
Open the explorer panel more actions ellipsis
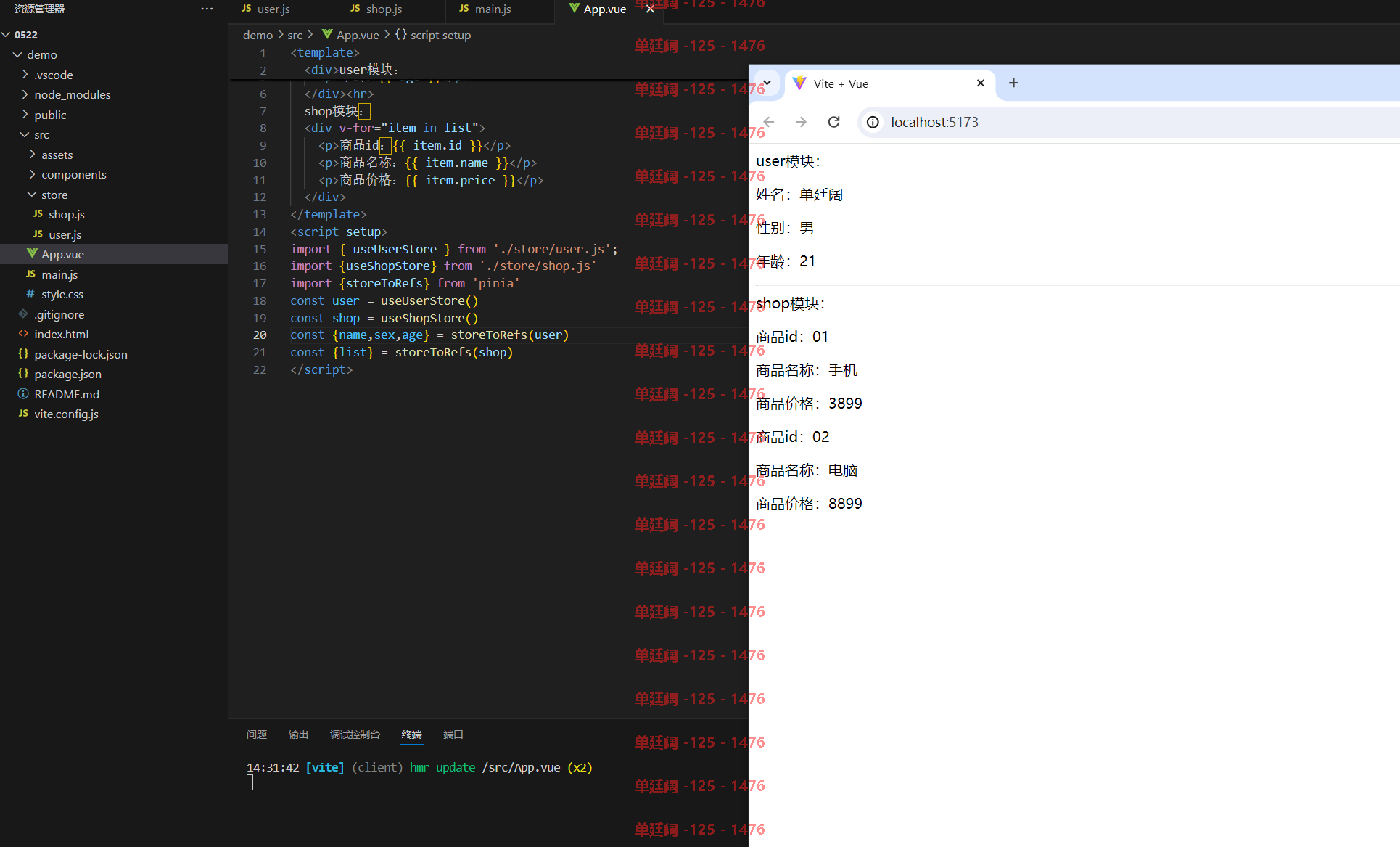tap(207, 9)
